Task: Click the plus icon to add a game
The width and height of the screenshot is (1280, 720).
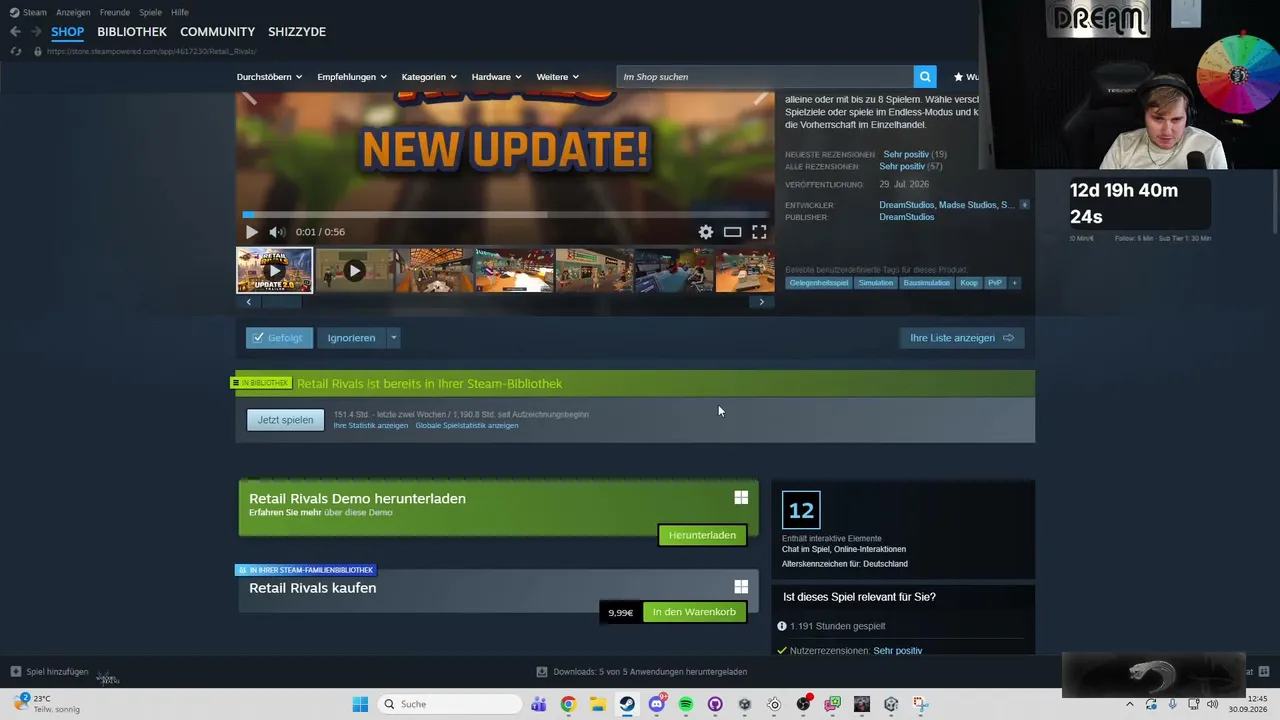Action: point(15,672)
